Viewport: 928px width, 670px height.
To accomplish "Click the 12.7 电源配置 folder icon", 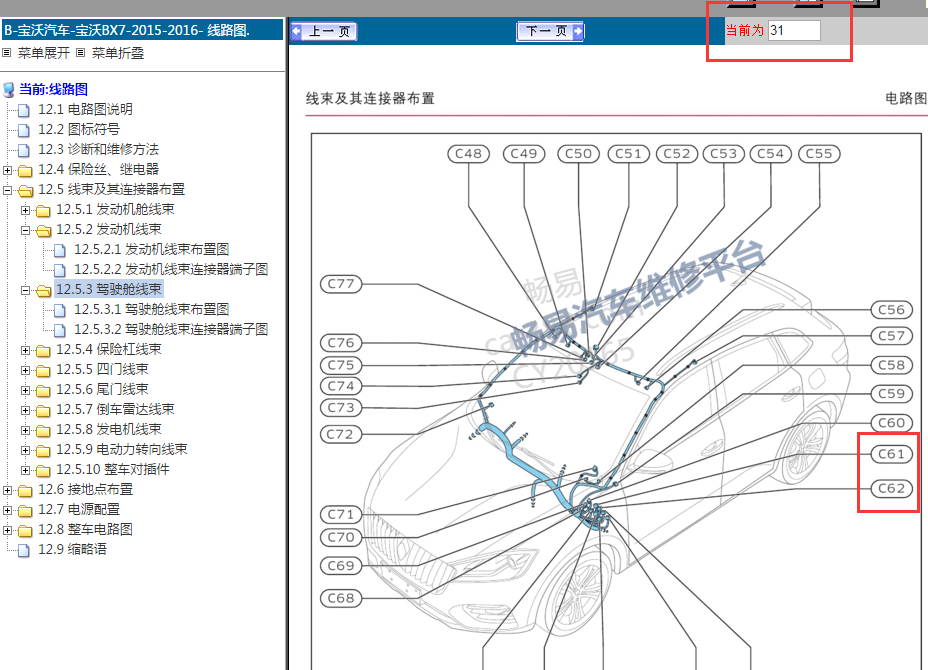I will (25, 510).
